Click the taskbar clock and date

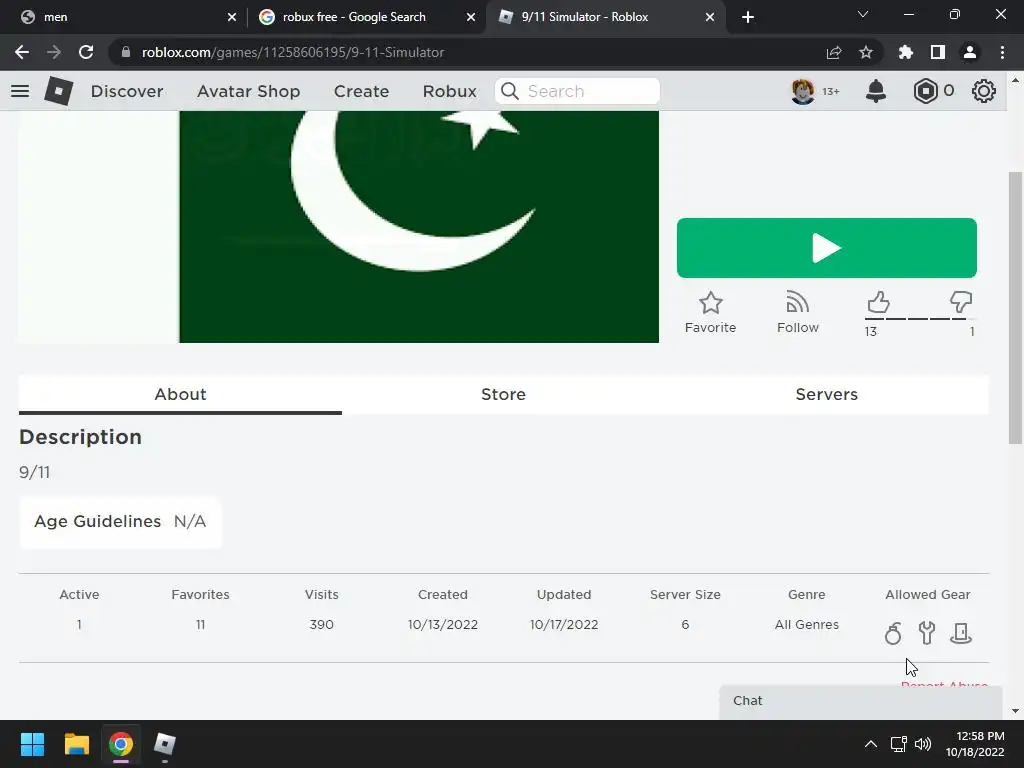tap(974, 744)
